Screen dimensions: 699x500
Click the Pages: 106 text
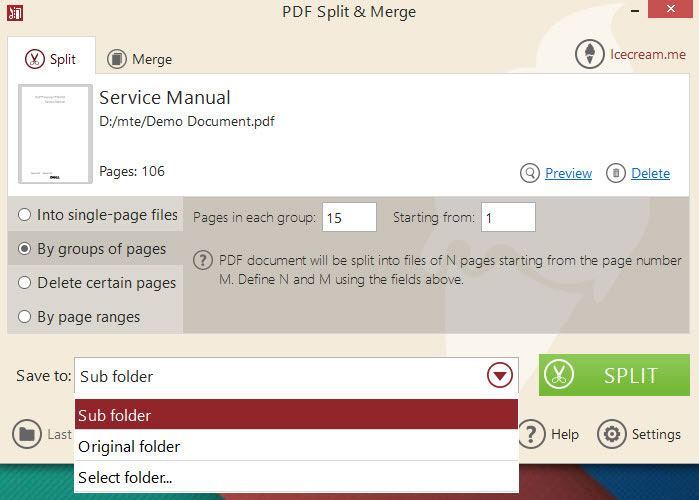coord(132,171)
